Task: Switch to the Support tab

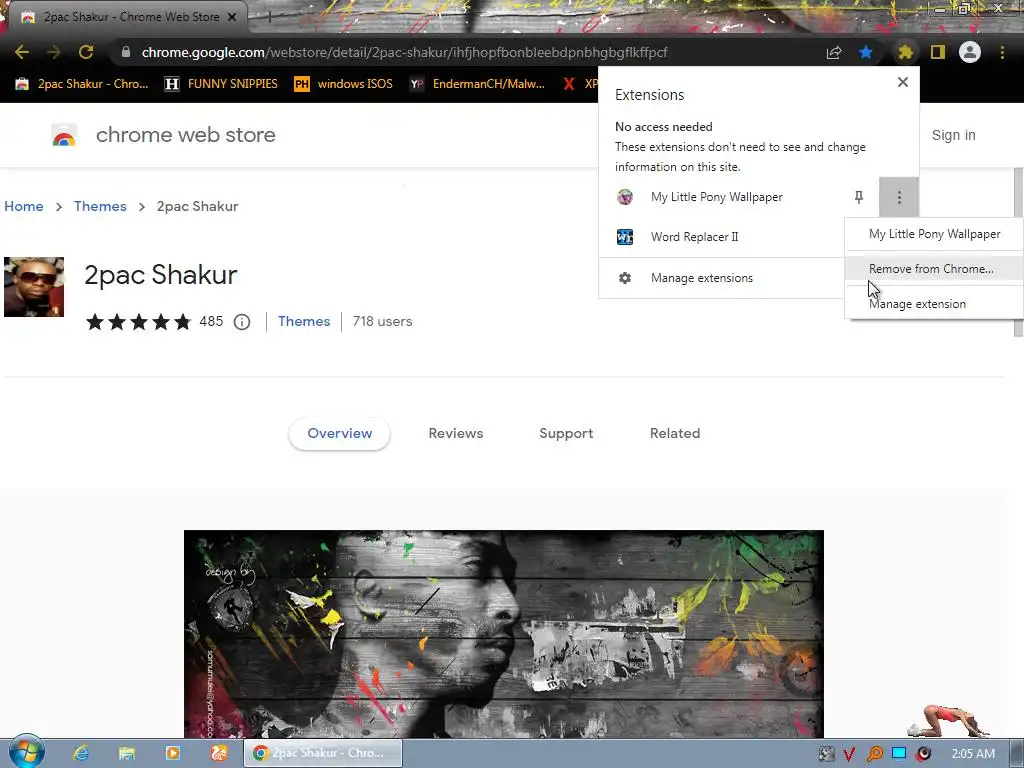Action: click(x=566, y=434)
